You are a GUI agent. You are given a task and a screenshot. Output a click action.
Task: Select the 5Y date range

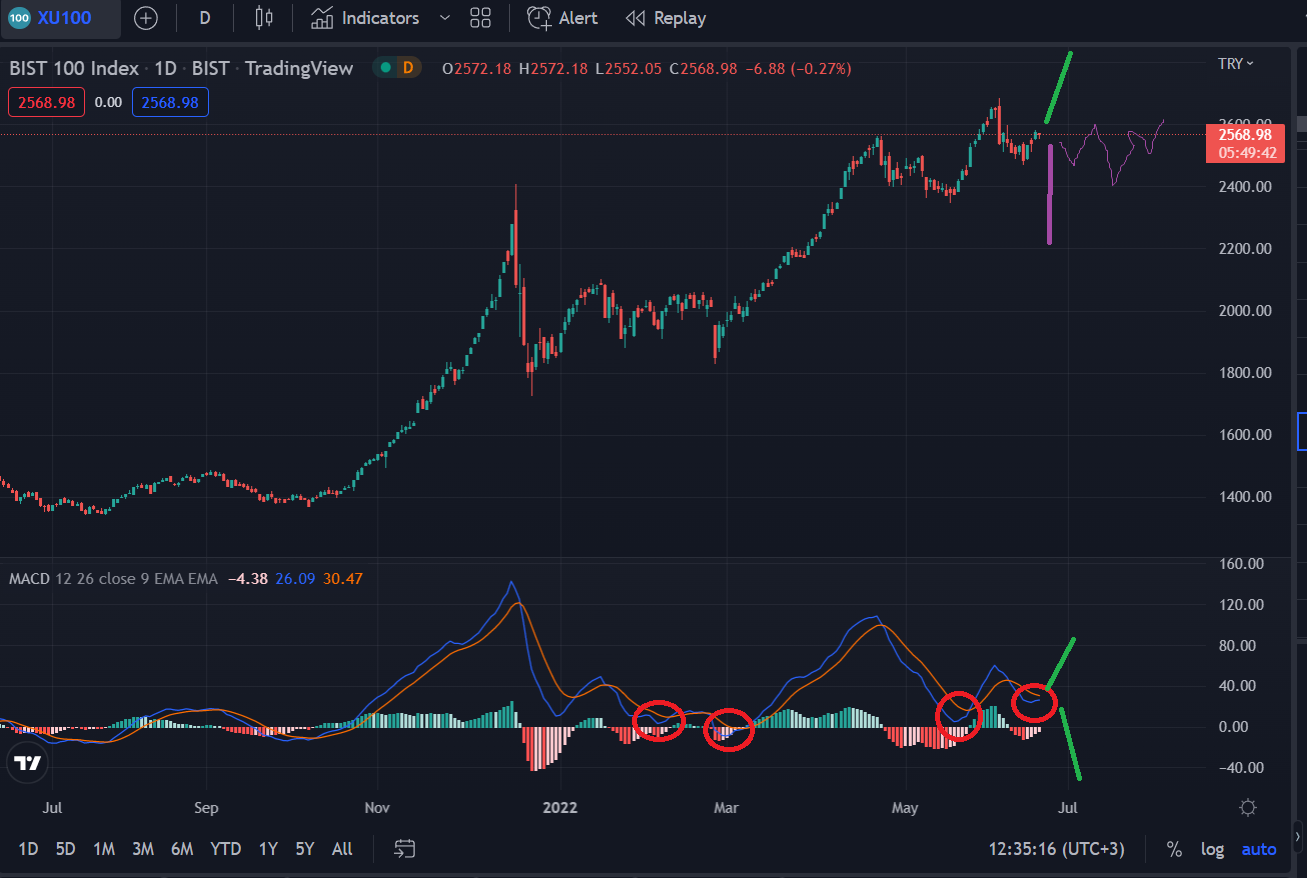tap(305, 849)
